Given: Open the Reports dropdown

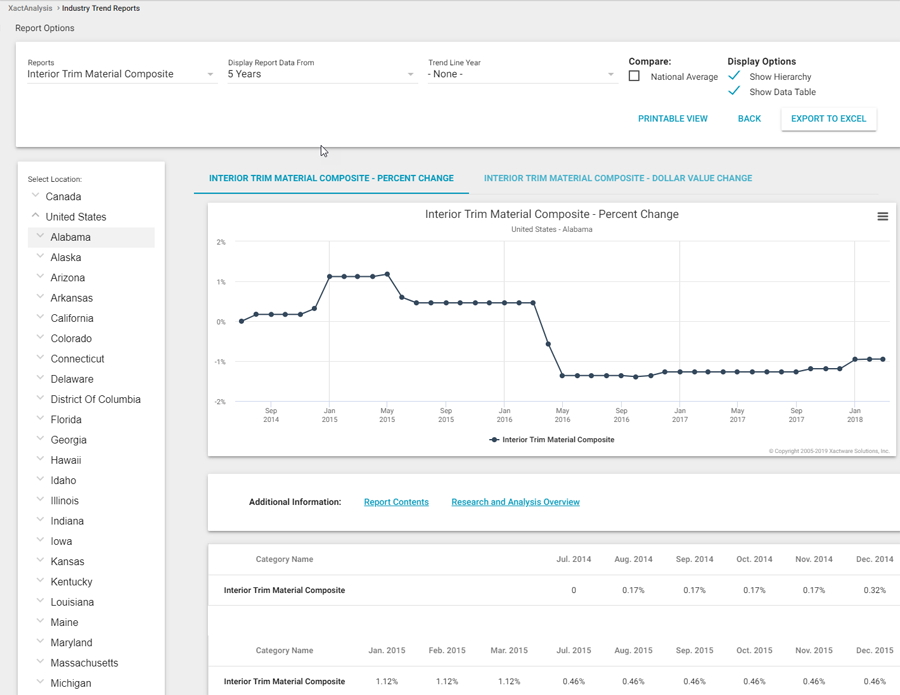Looking at the screenshot, I should pos(120,74).
